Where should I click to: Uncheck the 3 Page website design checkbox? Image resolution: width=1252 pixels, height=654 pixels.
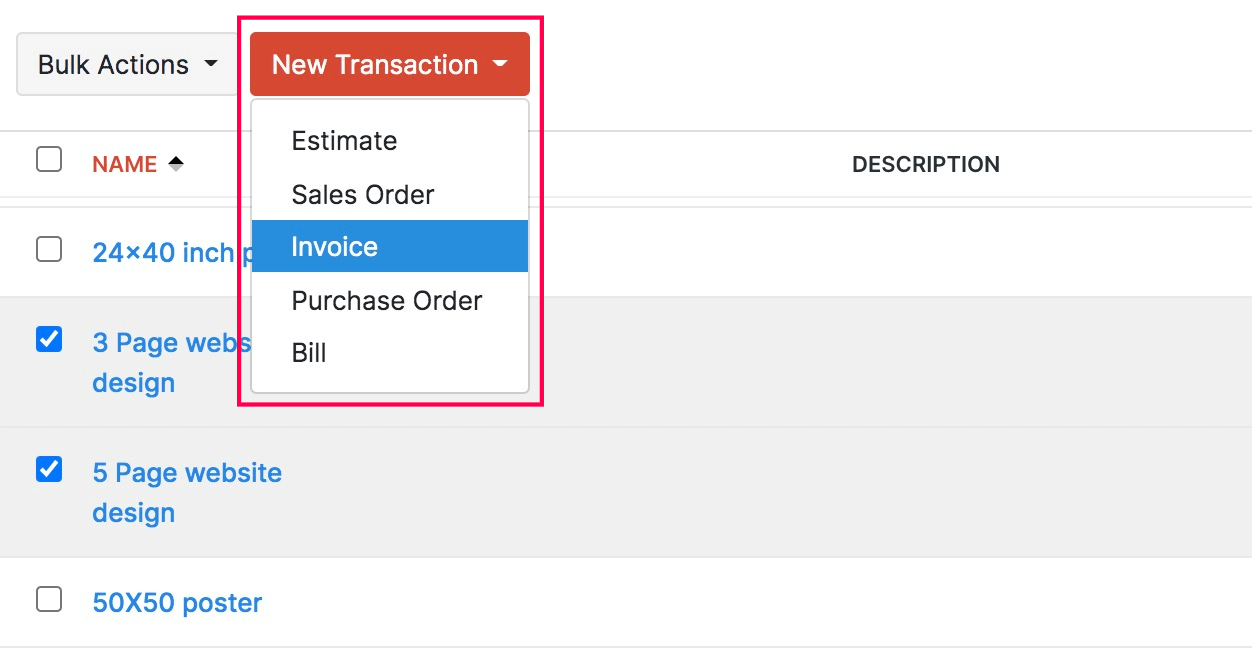(x=48, y=339)
